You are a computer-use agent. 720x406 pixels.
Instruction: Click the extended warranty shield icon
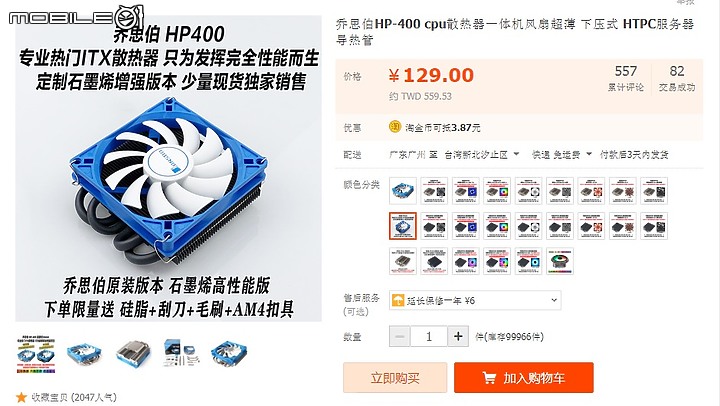398,300
